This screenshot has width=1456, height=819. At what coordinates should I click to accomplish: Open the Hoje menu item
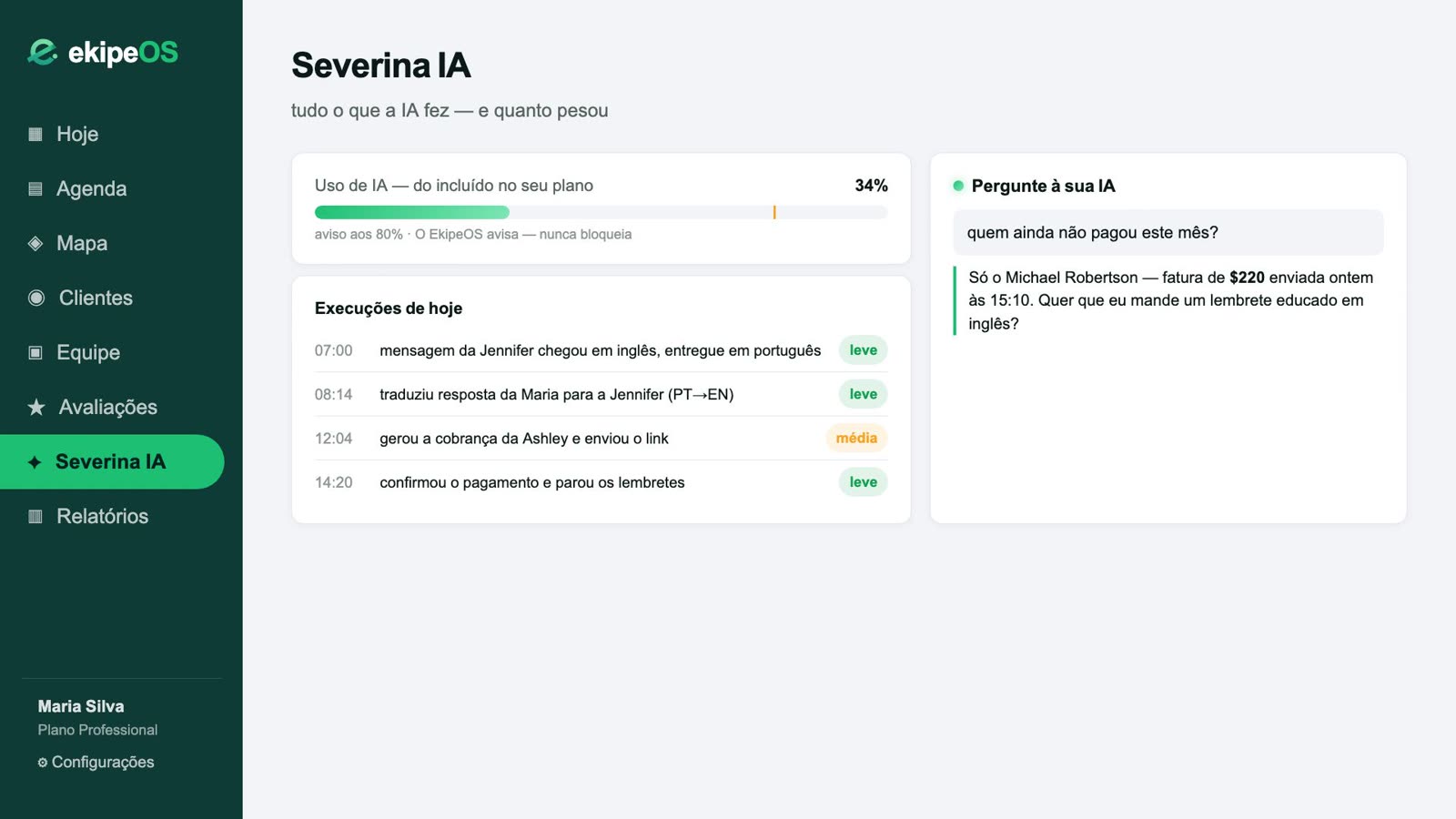tap(112, 134)
